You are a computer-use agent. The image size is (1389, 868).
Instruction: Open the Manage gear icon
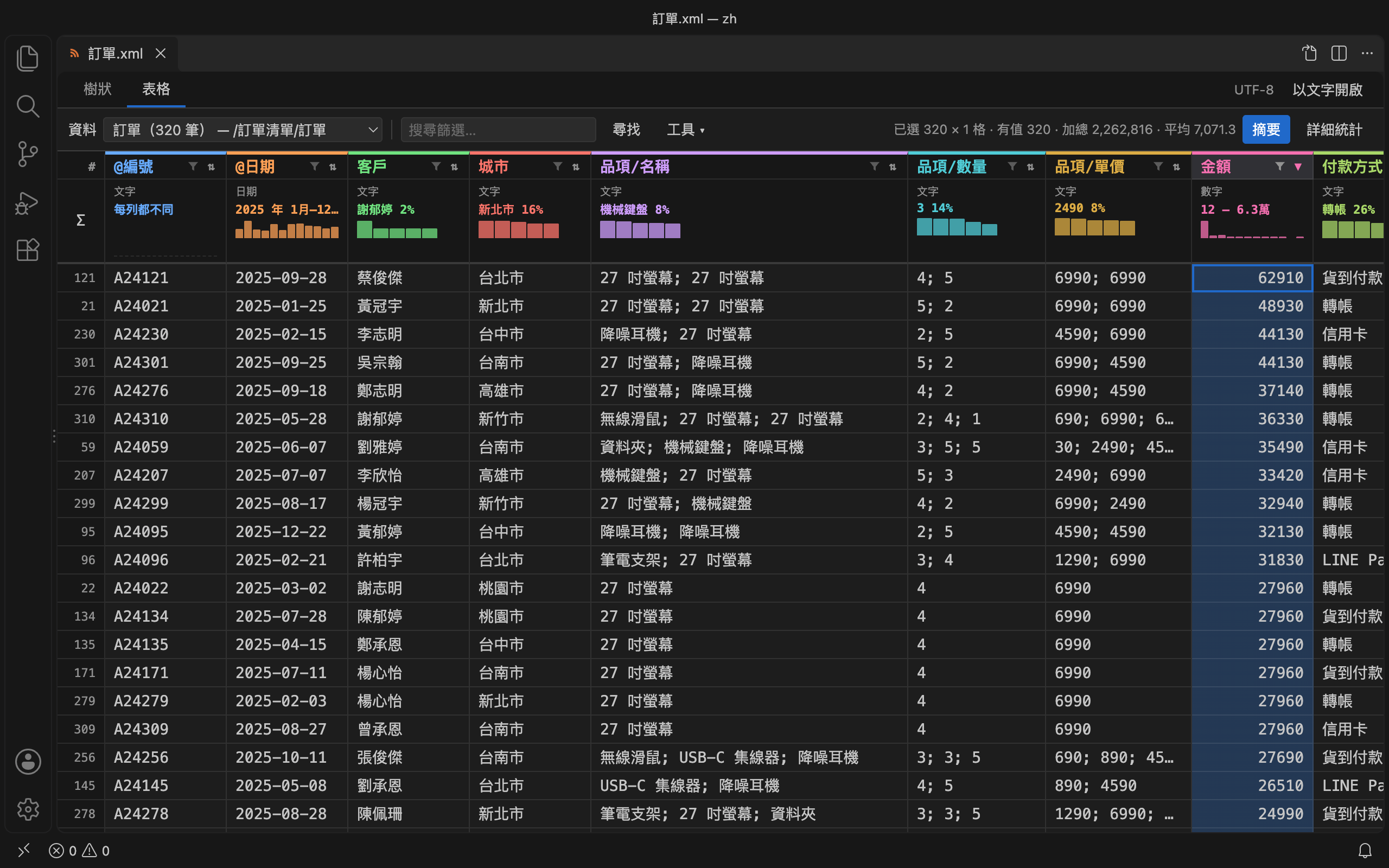click(x=28, y=809)
